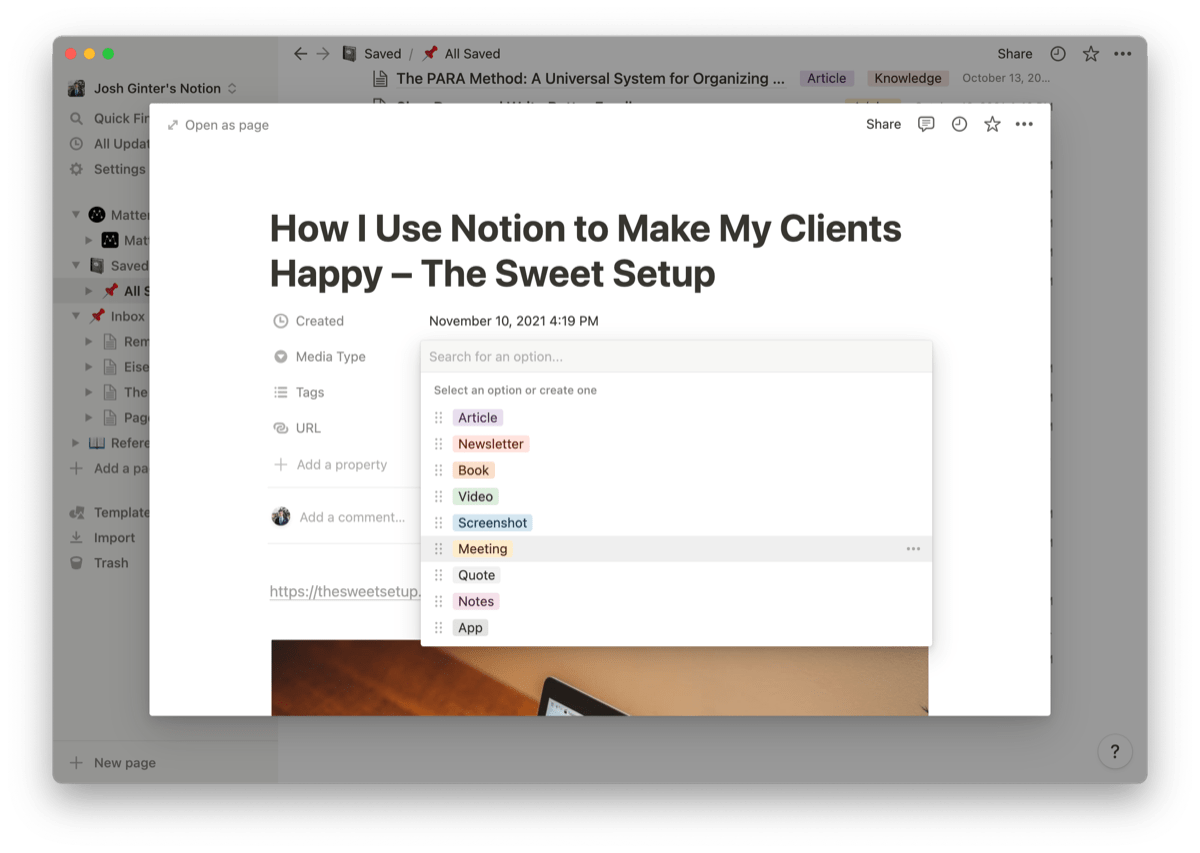Viewport: 1200px width, 853px height.
Task: Open Josh Ginter's Notion workspace switcher
Action: 154,88
